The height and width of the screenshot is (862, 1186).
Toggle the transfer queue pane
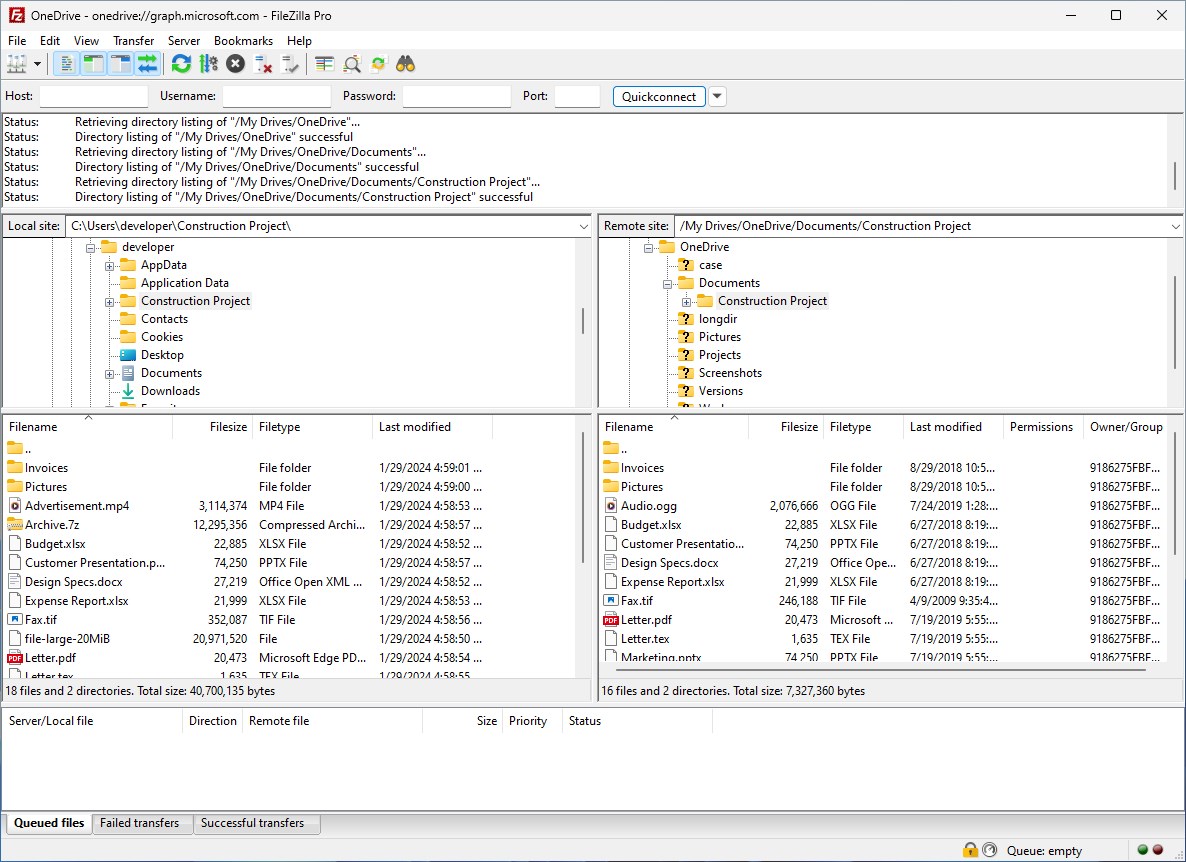146,63
